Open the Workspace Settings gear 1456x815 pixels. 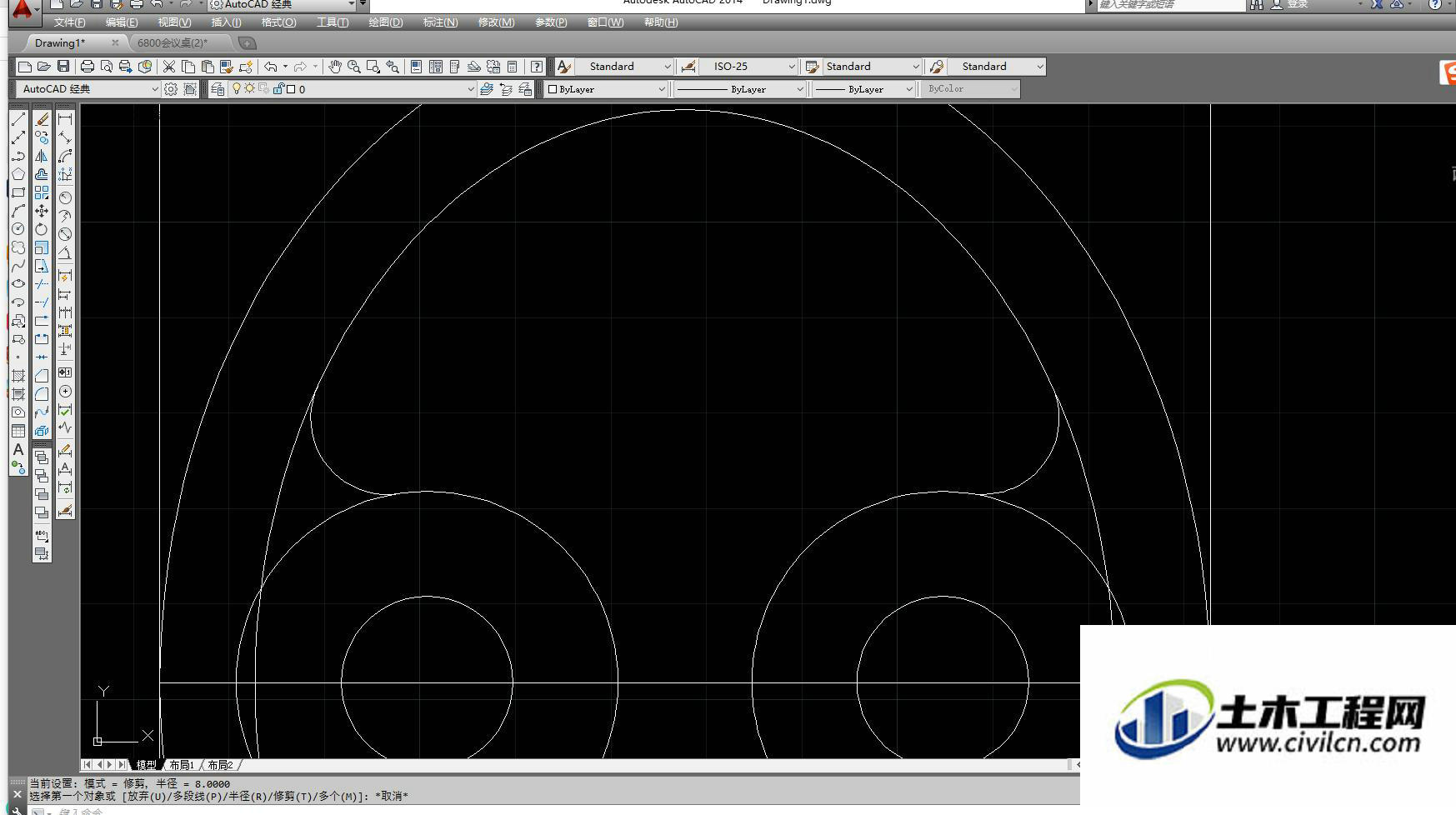point(171,89)
